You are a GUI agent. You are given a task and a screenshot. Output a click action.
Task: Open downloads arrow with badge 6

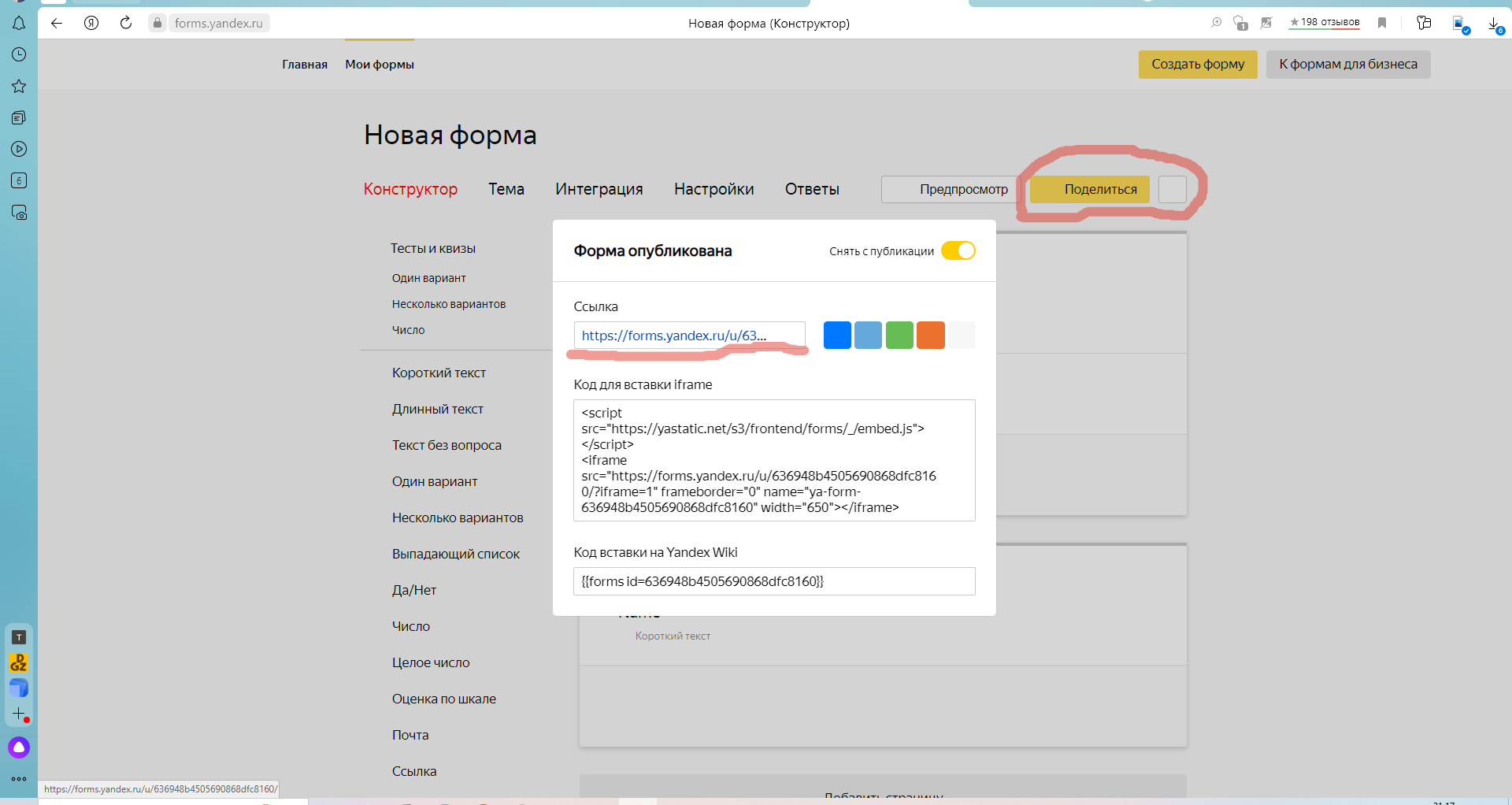tap(1495, 24)
